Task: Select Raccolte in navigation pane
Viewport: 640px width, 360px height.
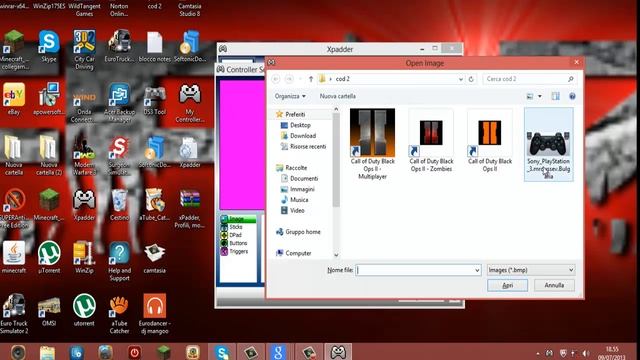Action: tap(296, 168)
